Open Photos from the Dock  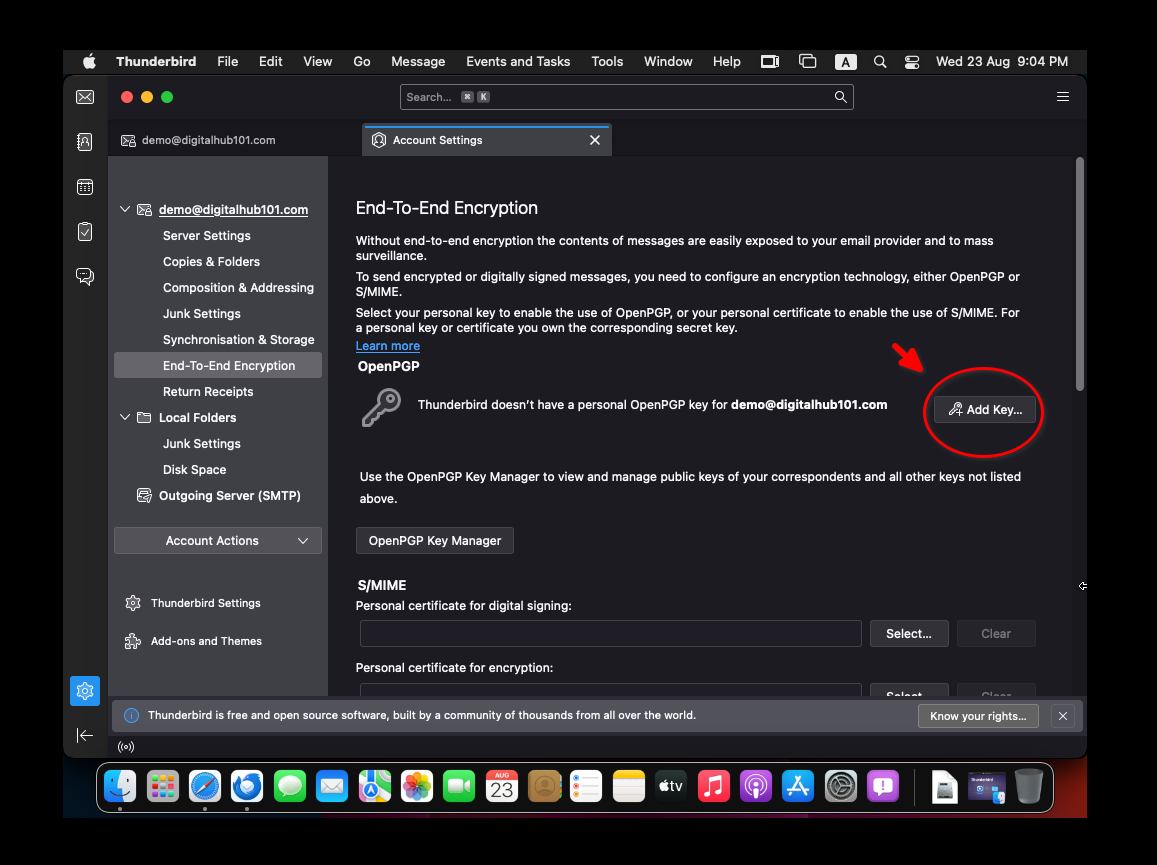(x=417, y=786)
